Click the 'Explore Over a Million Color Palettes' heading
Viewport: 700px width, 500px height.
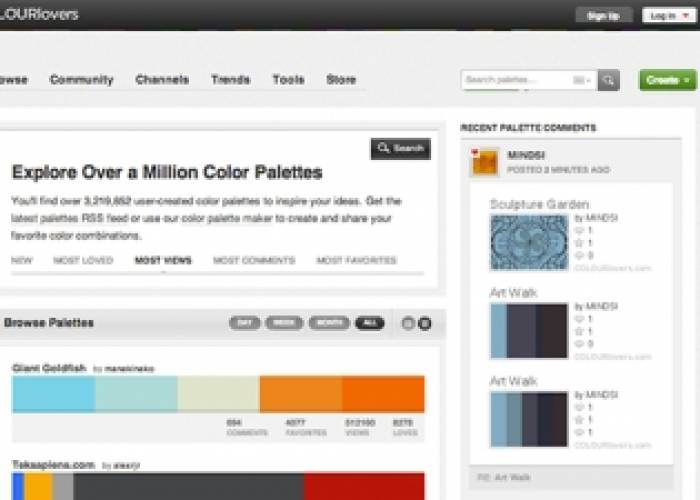tap(167, 172)
